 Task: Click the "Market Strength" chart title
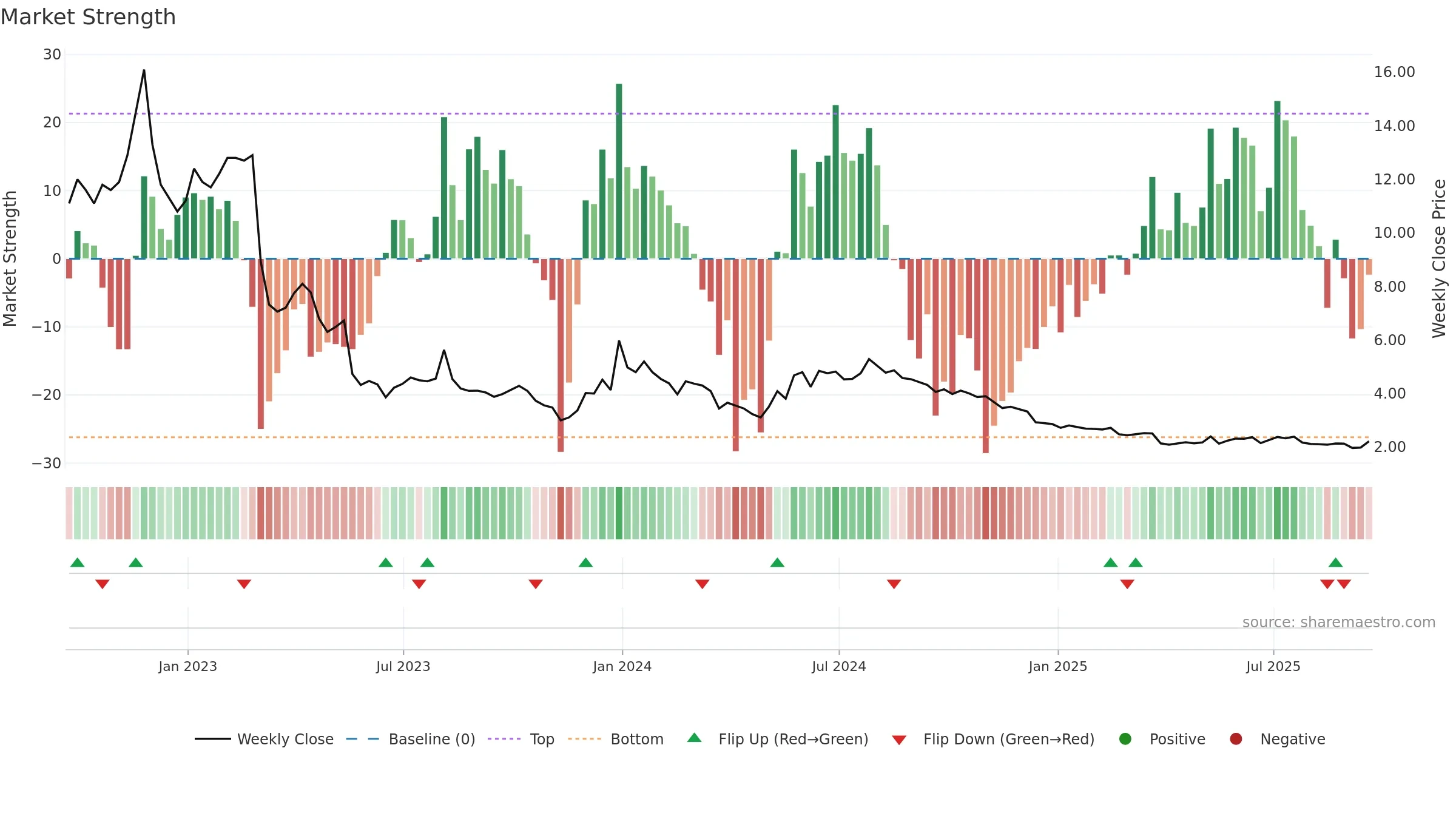tap(88, 17)
